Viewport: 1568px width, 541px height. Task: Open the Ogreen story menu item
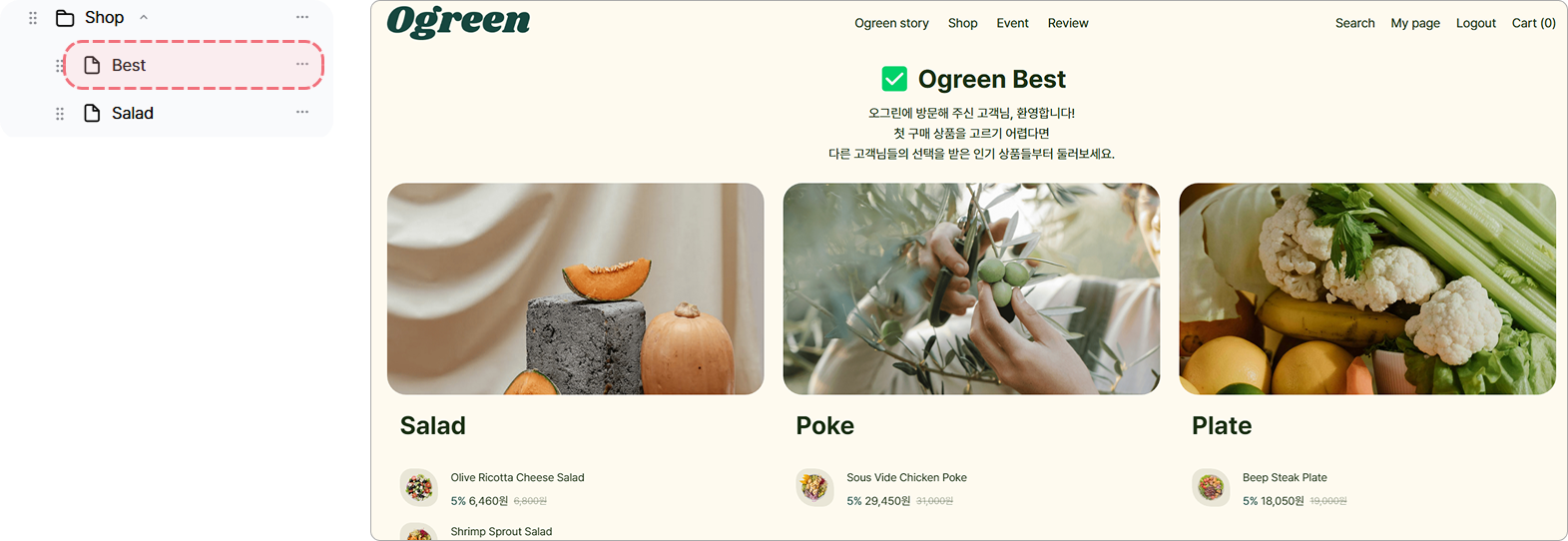pos(891,23)
